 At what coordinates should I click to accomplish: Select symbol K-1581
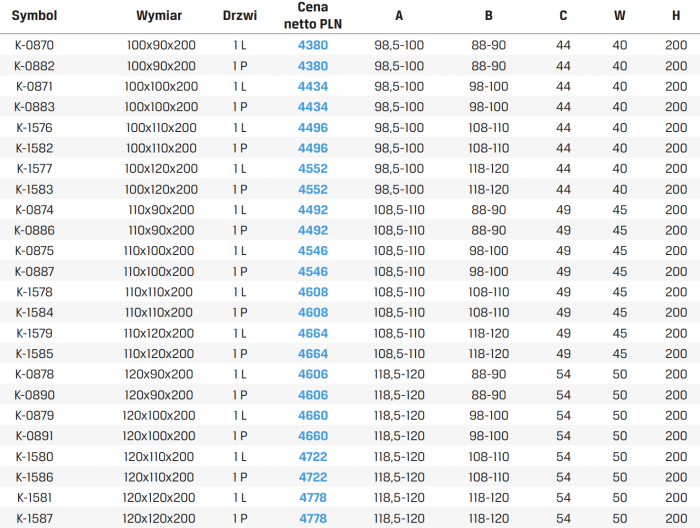point(34,498)
